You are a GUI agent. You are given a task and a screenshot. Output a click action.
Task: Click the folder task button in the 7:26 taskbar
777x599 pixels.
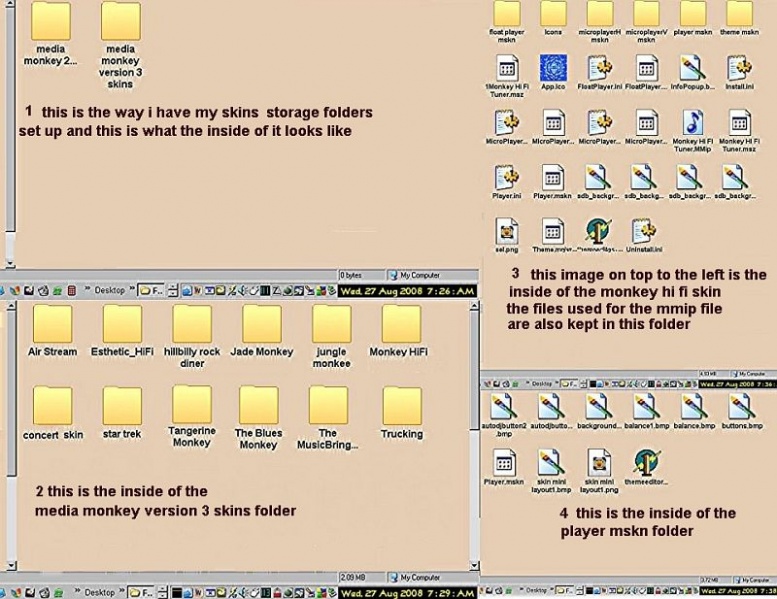pos(151,291)
